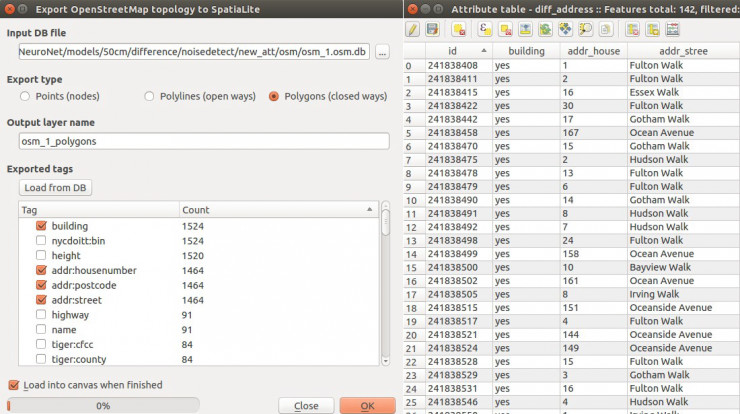Select Points (nodes) export type
Screen dimensions: 740x414
click(25, 96)
